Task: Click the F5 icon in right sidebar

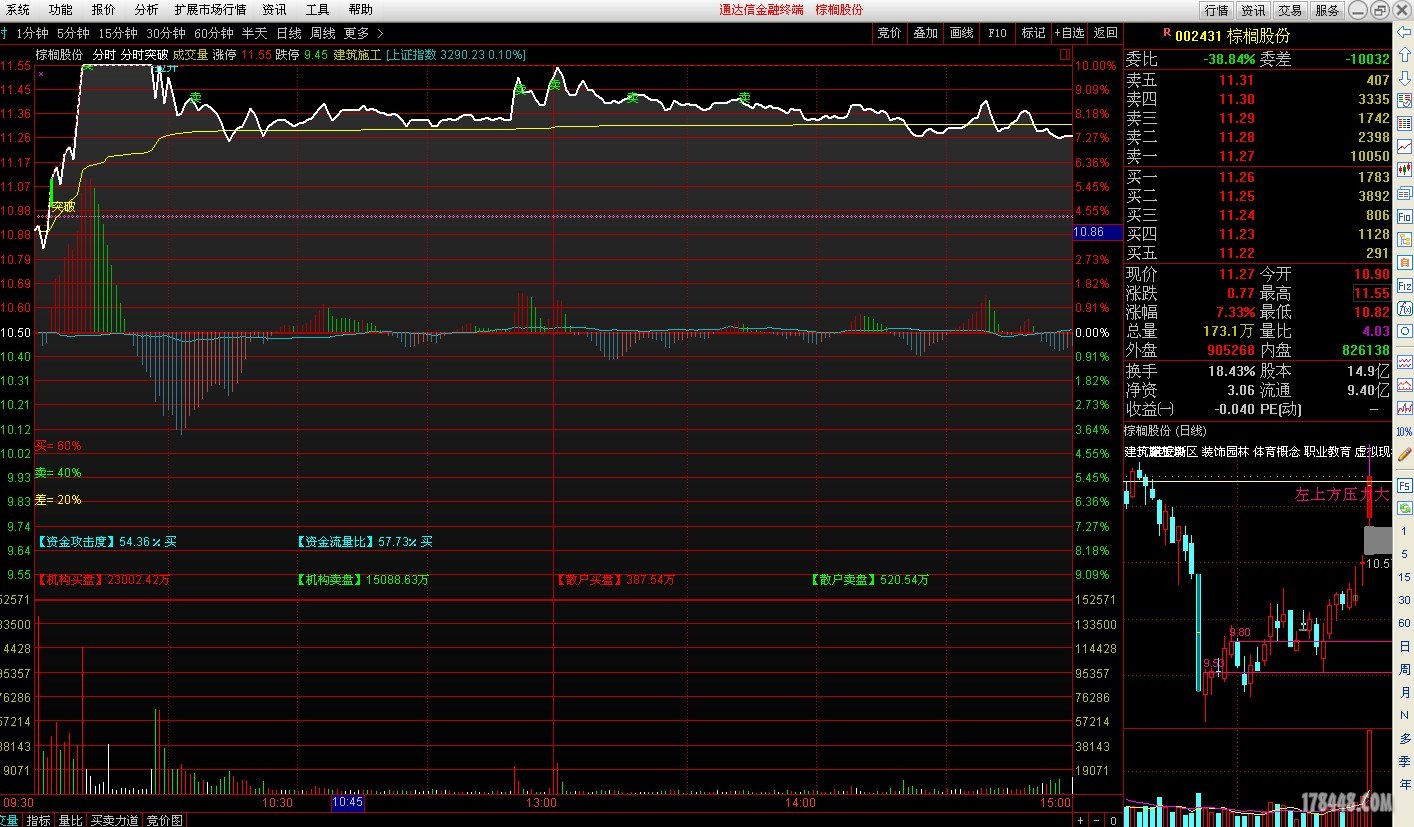Action: click(x=1405, y=484)
